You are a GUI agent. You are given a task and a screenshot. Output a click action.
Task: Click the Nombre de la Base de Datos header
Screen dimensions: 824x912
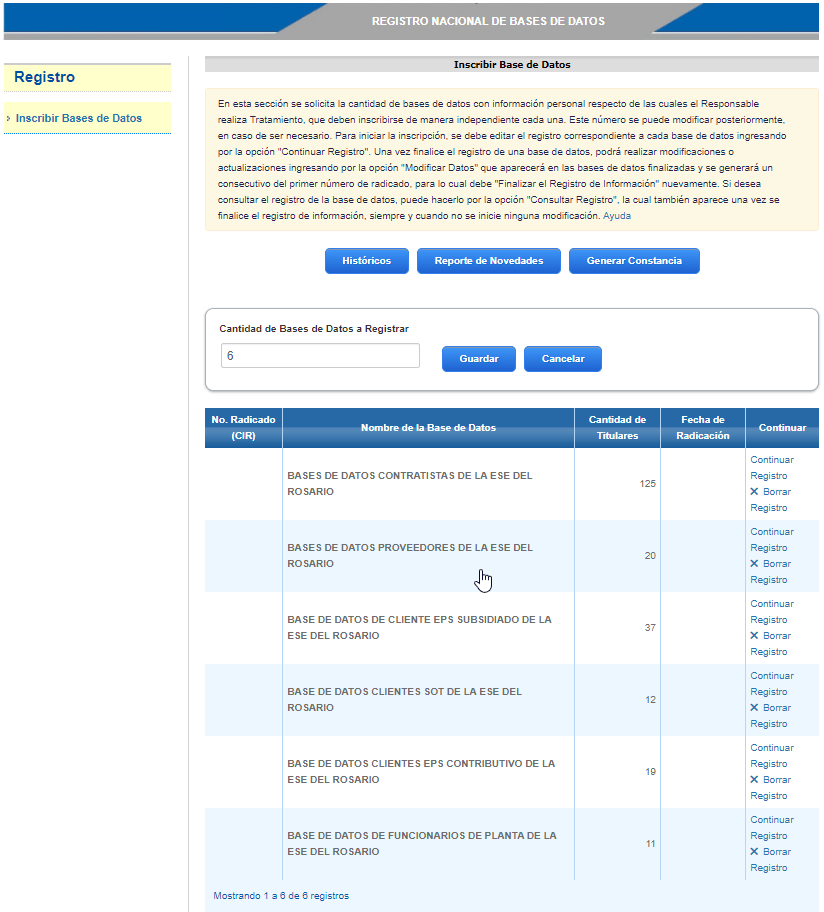(x=429, y=428)
